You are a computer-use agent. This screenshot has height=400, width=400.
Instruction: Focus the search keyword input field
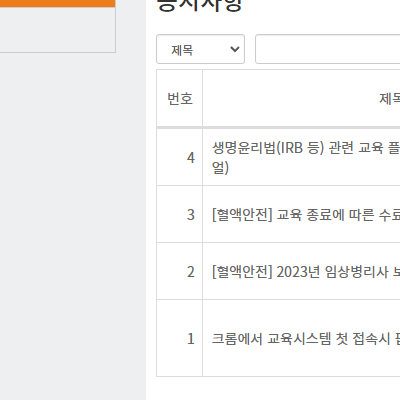pos(328,49)
